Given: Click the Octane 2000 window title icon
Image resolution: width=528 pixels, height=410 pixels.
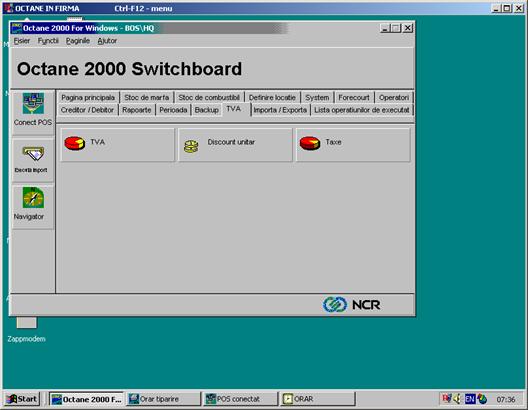Looking at the screenshot, I should point(16,28).
